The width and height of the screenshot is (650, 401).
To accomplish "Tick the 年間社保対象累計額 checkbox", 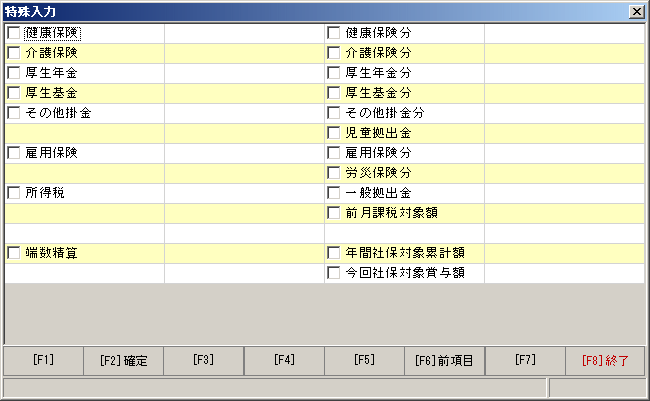I will (x=334, y=253).
